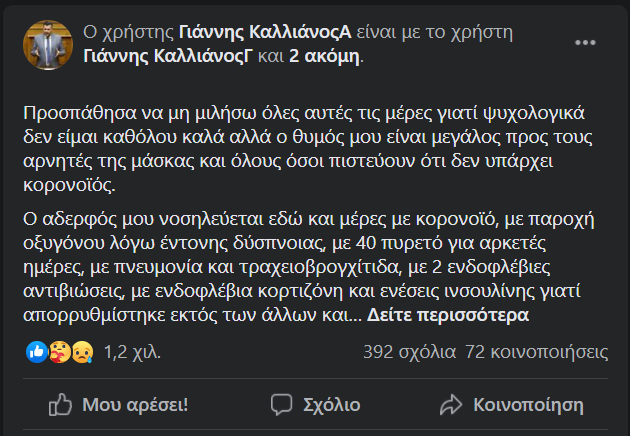Viewport: 630px width, 436px height.
Task: View the 1,2 χιλ. reactions list
Action: pos(132,352)
